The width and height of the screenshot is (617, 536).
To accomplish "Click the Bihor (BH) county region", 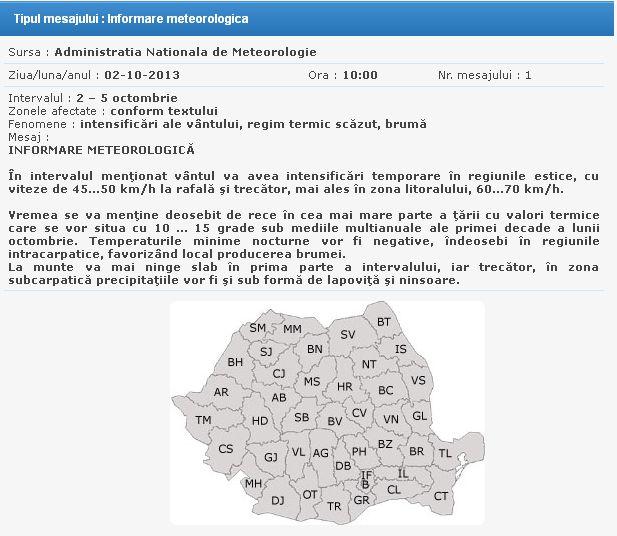I will [x=235, y=362].
